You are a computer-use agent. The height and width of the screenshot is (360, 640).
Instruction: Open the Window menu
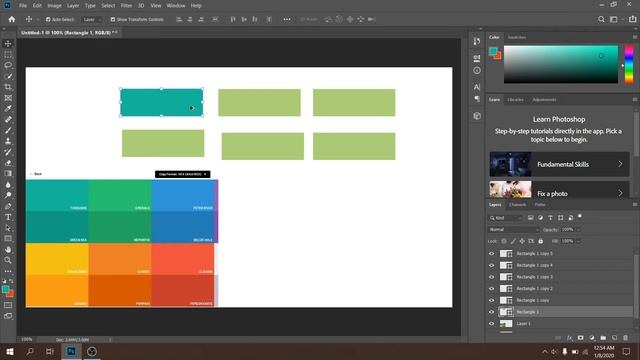point(176,6)
